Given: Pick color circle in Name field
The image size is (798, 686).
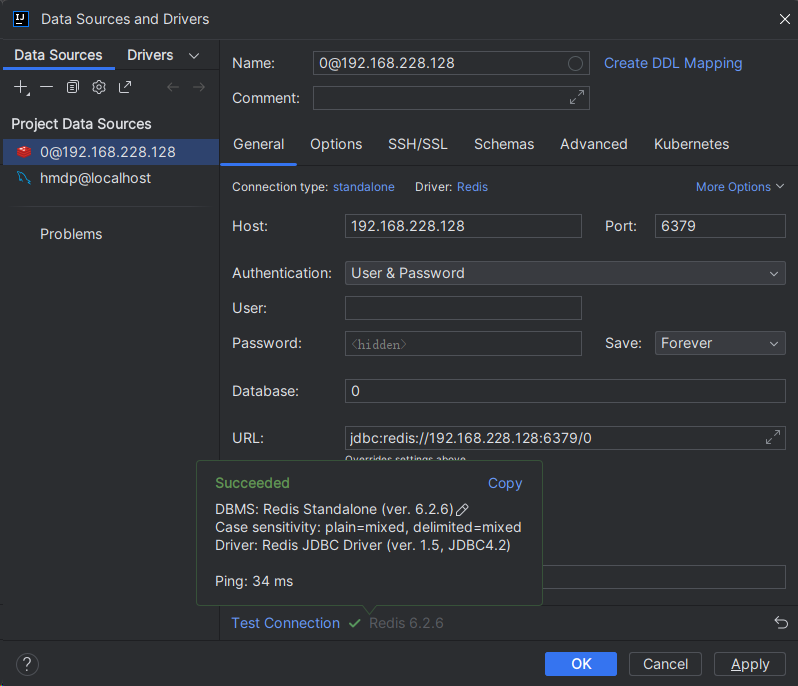Looking at the screenshot, I should 575,64.
